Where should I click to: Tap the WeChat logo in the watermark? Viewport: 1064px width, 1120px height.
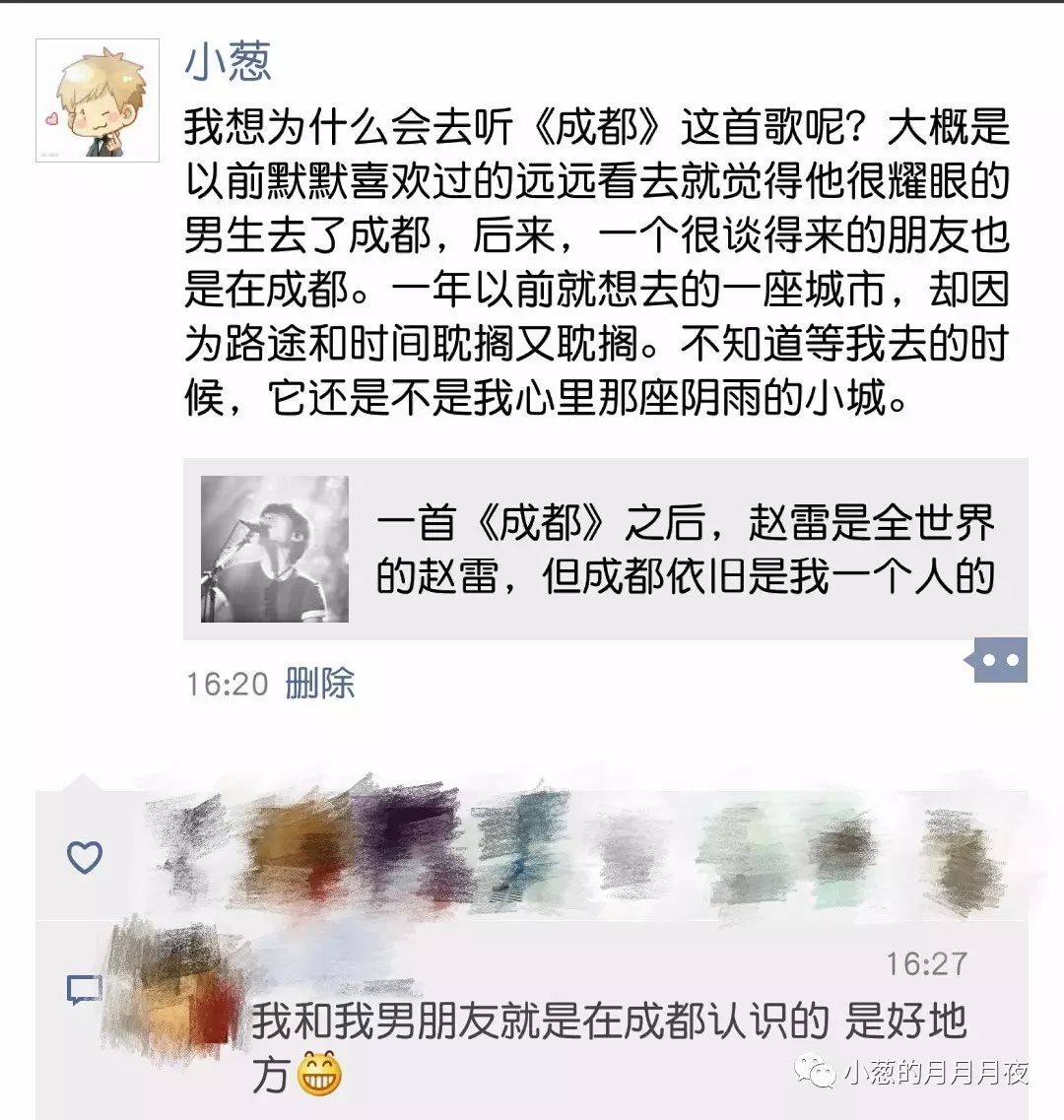816,1071
